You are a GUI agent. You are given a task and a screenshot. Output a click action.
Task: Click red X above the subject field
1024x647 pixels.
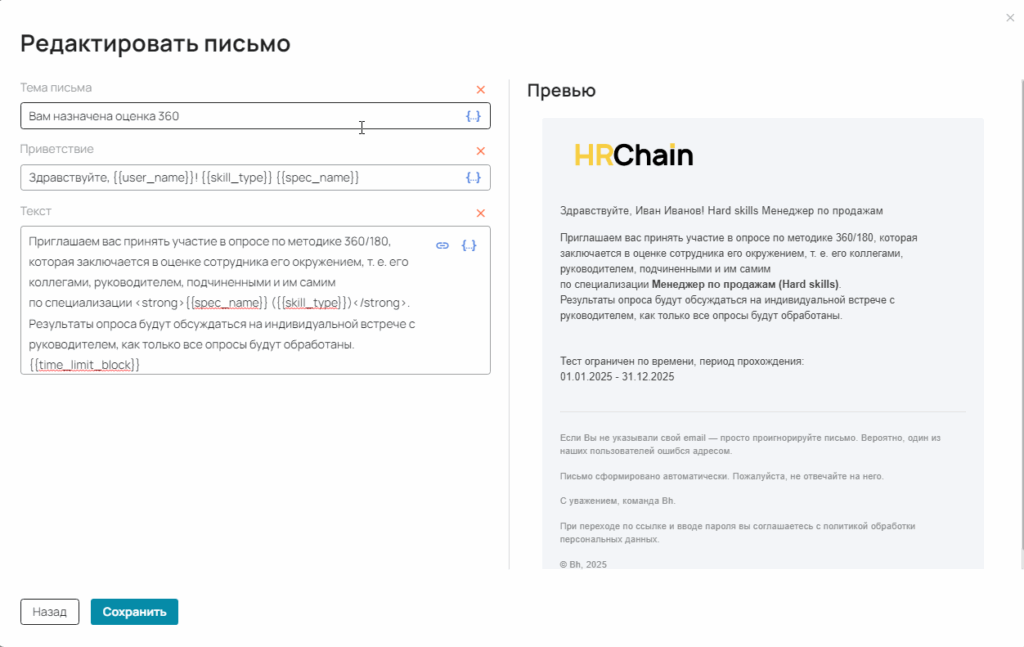480,90
